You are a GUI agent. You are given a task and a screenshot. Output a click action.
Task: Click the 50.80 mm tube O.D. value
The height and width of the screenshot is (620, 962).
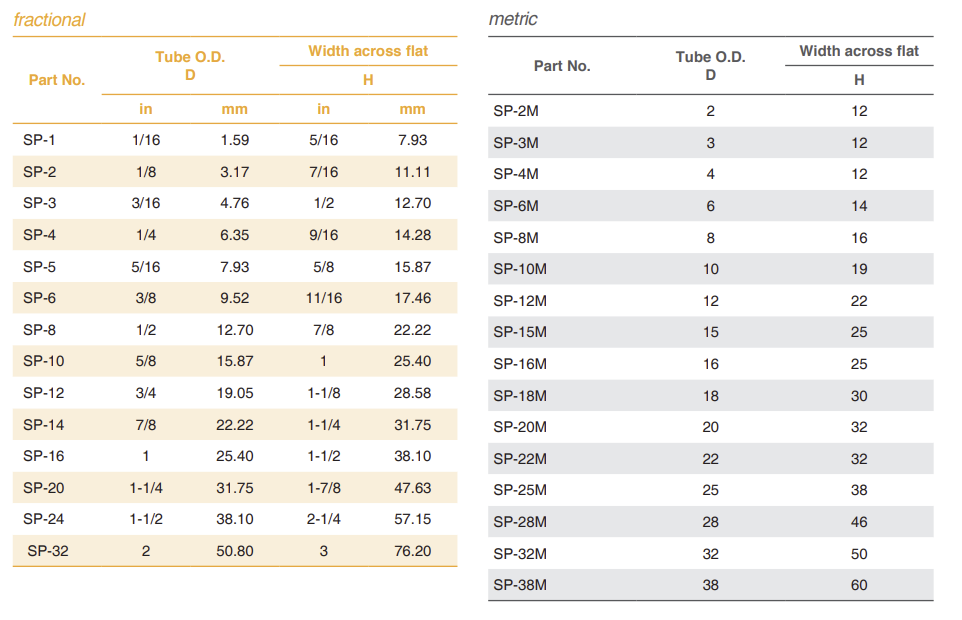tap(235, 551)
